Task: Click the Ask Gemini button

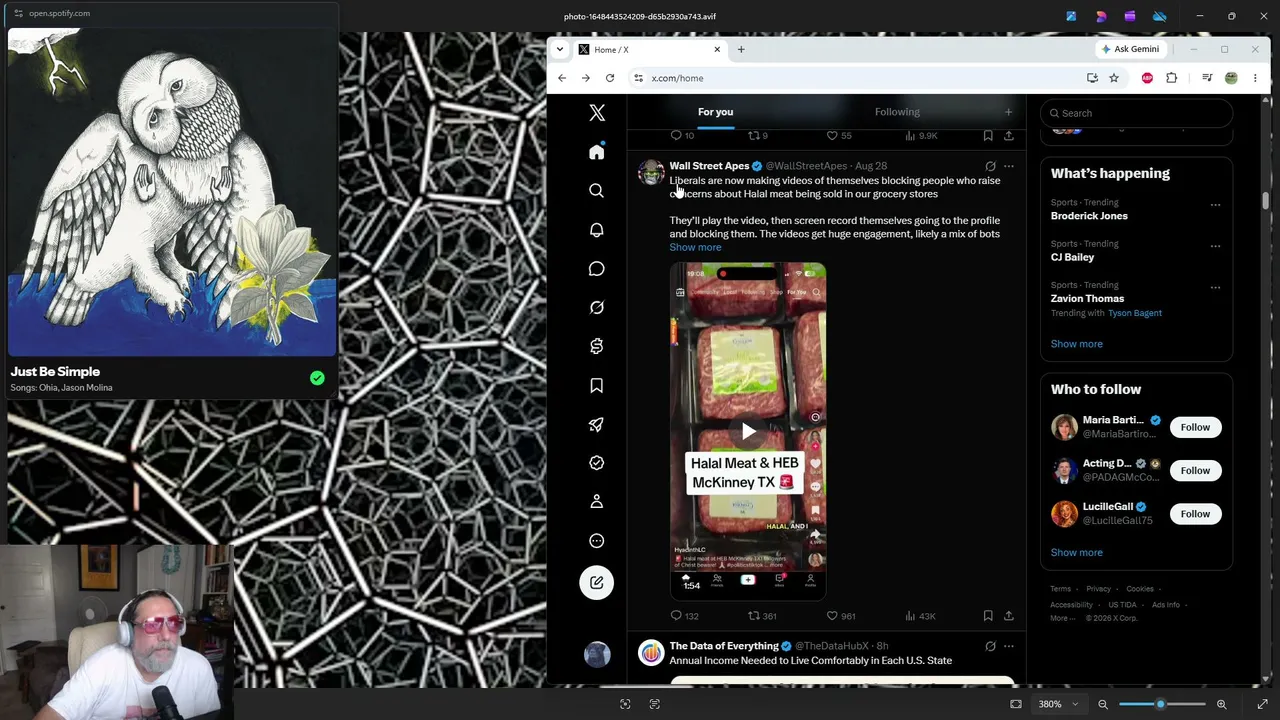Action: point(1130,49)
